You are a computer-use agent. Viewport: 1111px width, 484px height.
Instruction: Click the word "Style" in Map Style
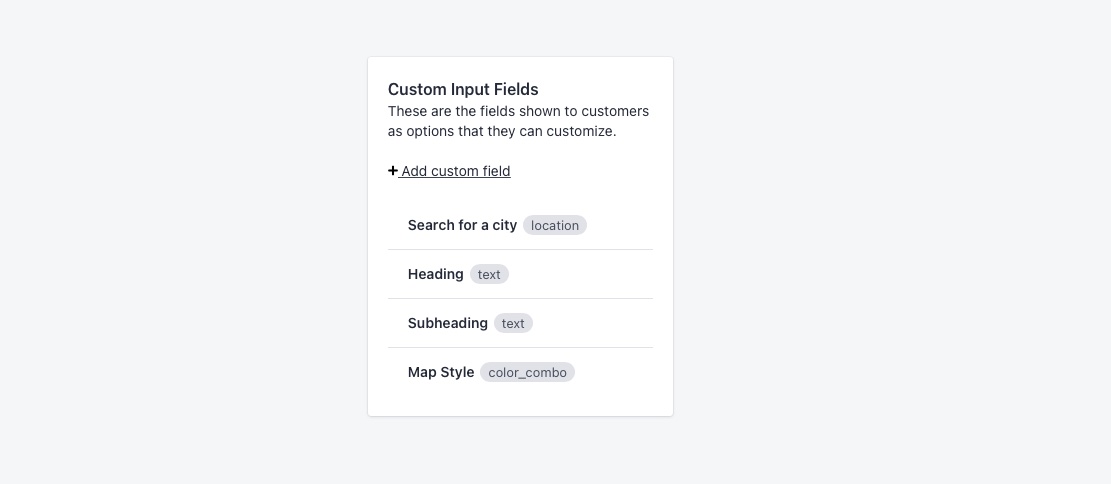[x=456, y=372]
